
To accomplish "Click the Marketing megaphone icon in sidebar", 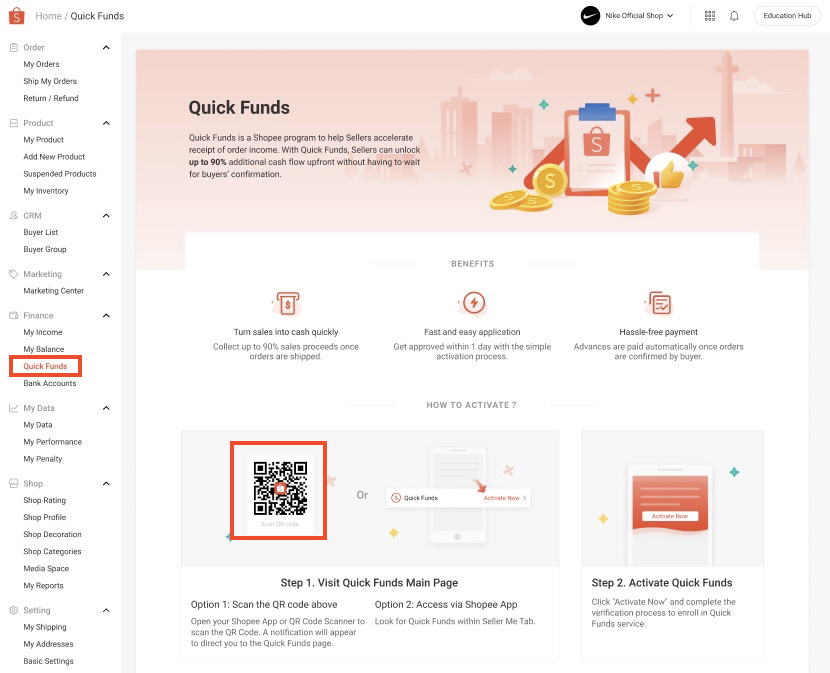I will pos(13,273).
